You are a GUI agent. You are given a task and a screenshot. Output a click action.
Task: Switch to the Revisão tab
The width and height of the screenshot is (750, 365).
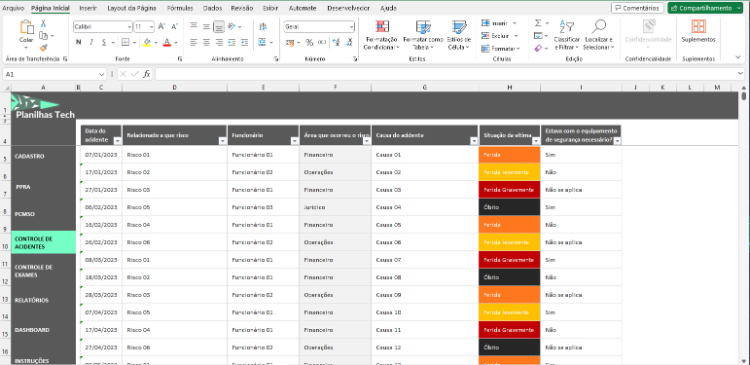[x=242, y=8]
